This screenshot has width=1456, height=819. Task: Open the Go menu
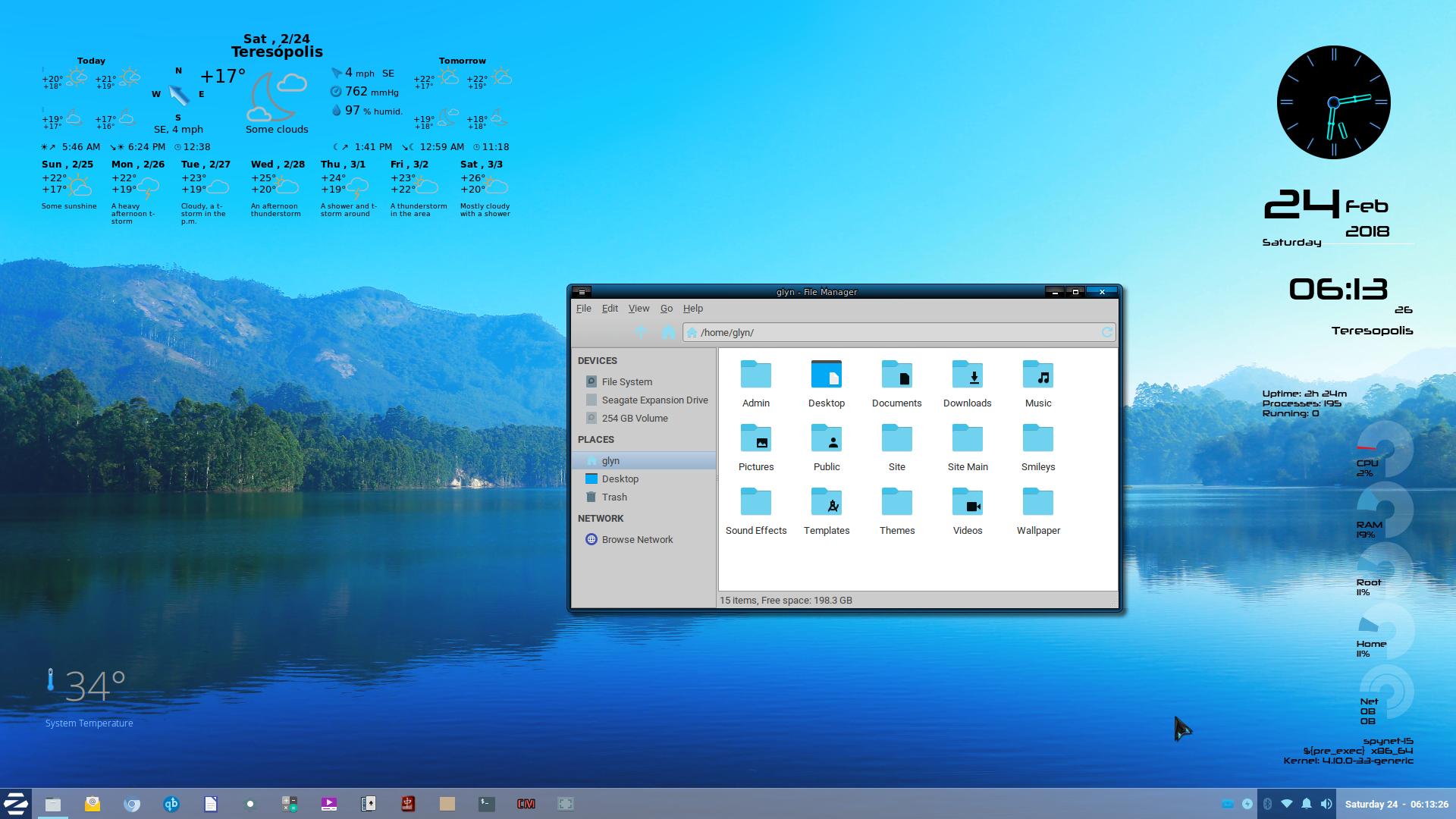tap(667, 308)
